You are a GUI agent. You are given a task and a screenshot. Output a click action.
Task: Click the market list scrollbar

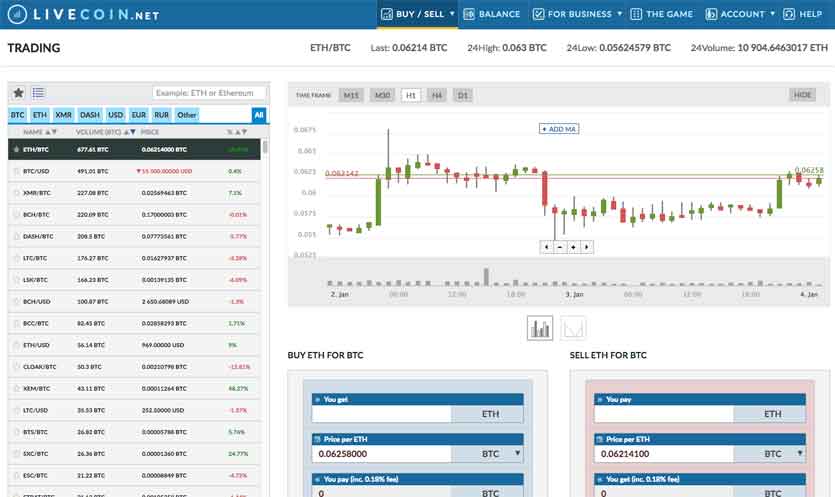(x=265, y=149)
